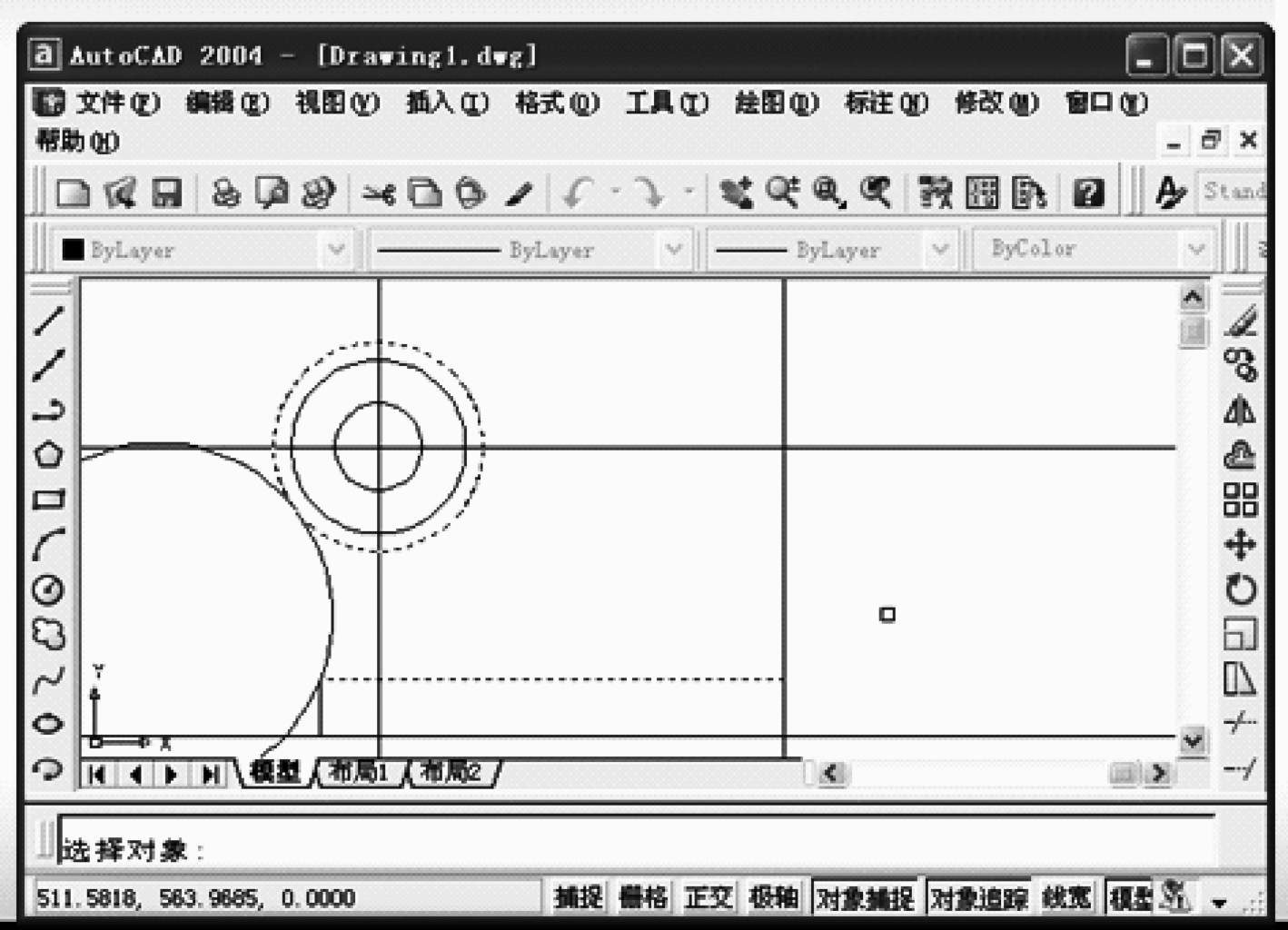The image size is (1288, 930).
Task: Select the Spline tool
Action: pos(49,679)
